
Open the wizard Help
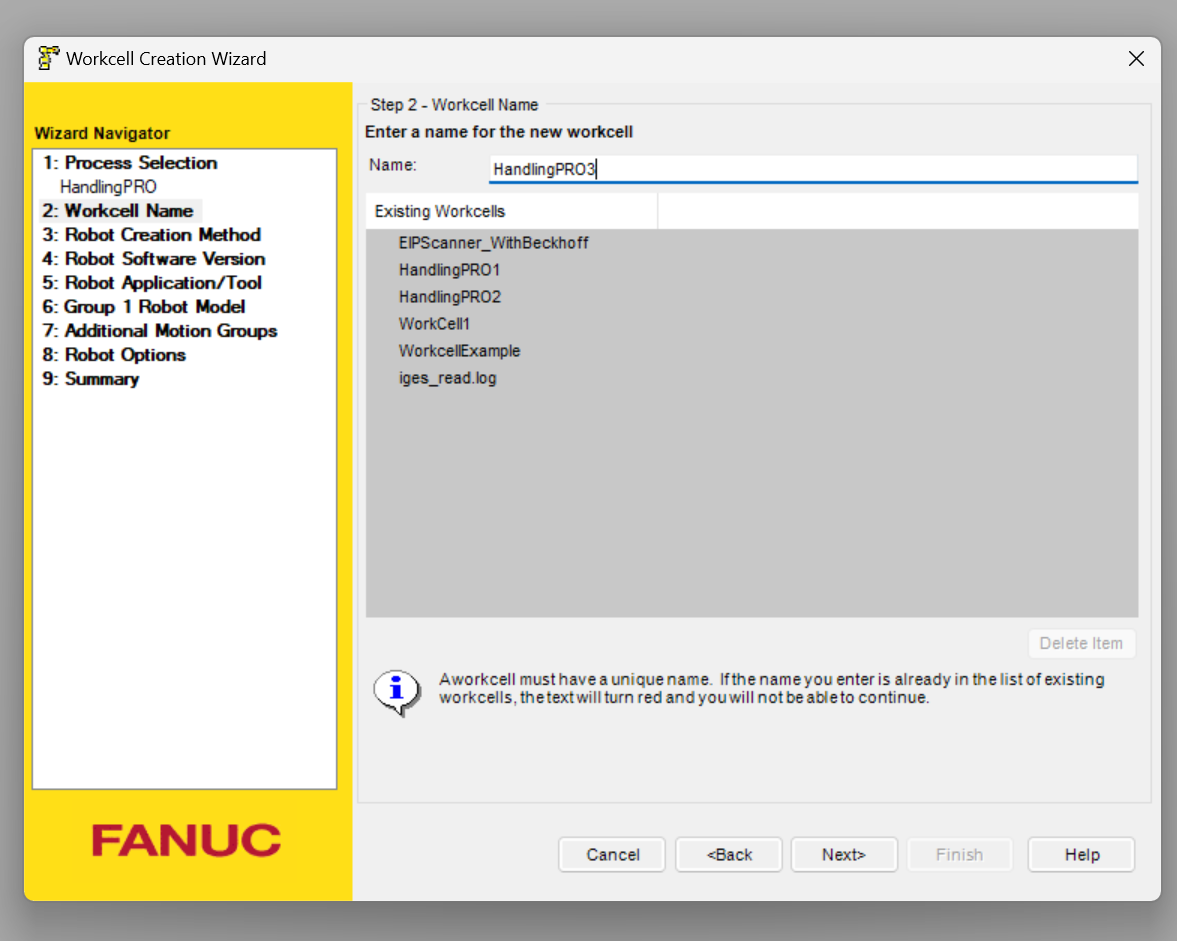tap(1082, 855)
